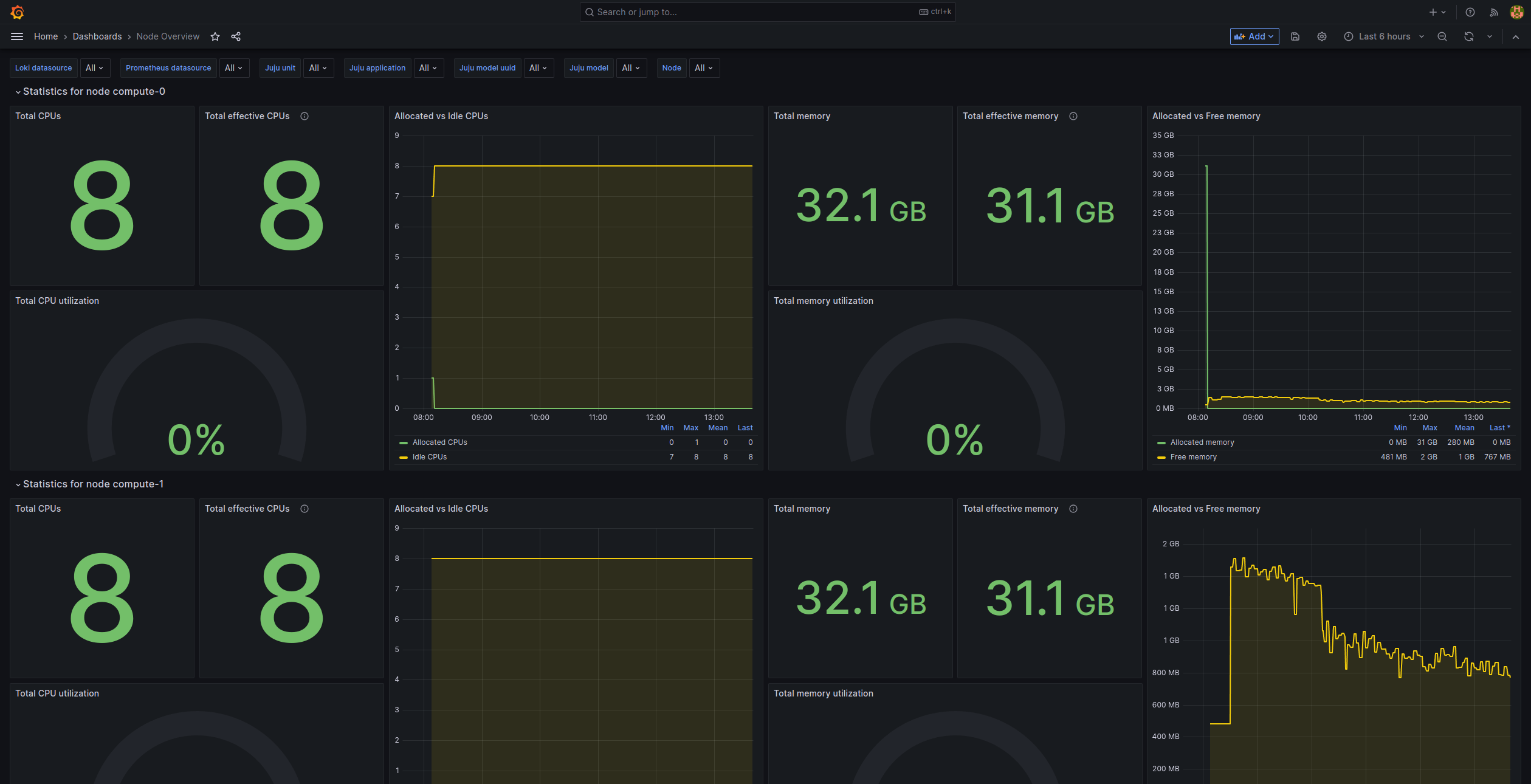
Task: Show info for compute-1 Total effective memory
Action: coord(1073,509)
